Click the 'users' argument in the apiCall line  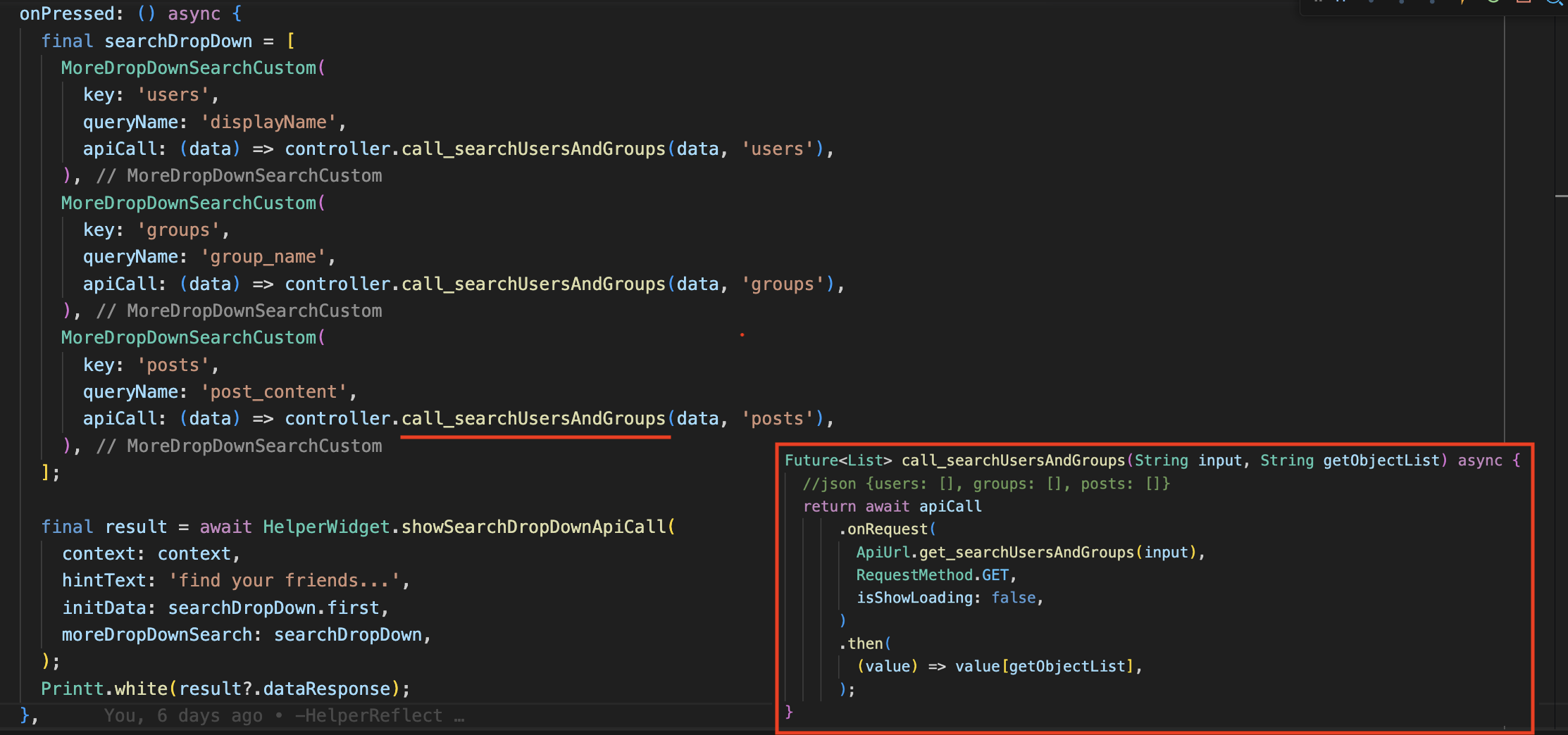(778, 149)
